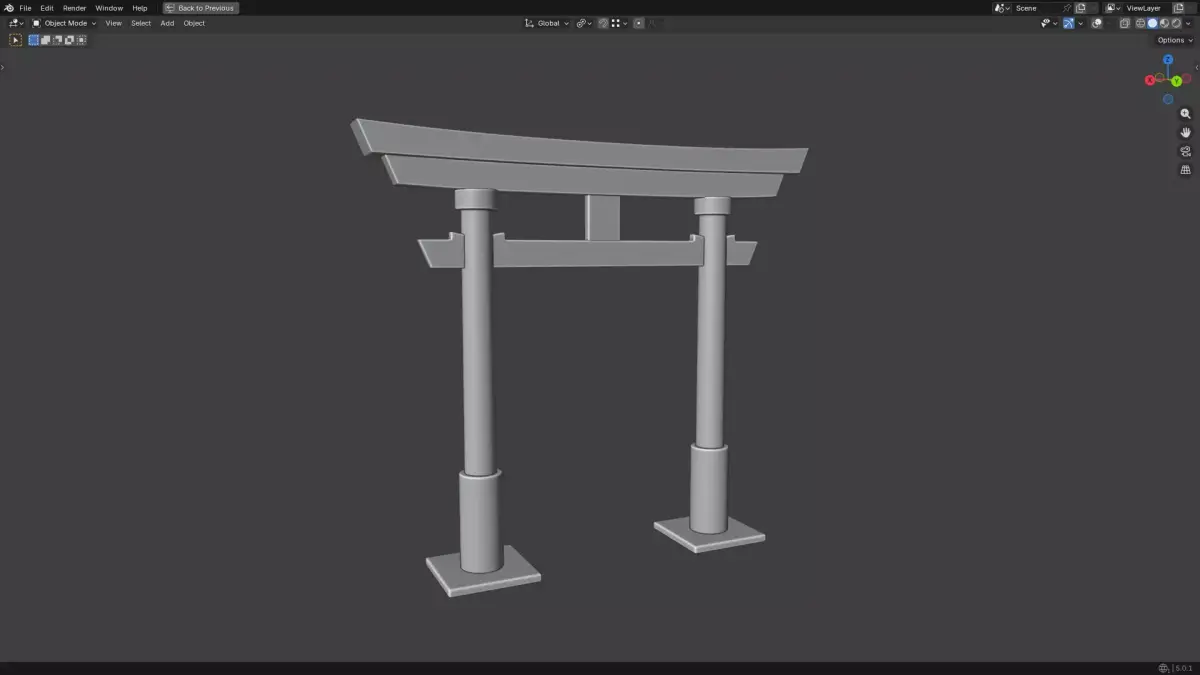The image size is (1200, 675).
Task: Click the zoom magnifier icon in viewport sidebar
Action: tap(1185, 113)
